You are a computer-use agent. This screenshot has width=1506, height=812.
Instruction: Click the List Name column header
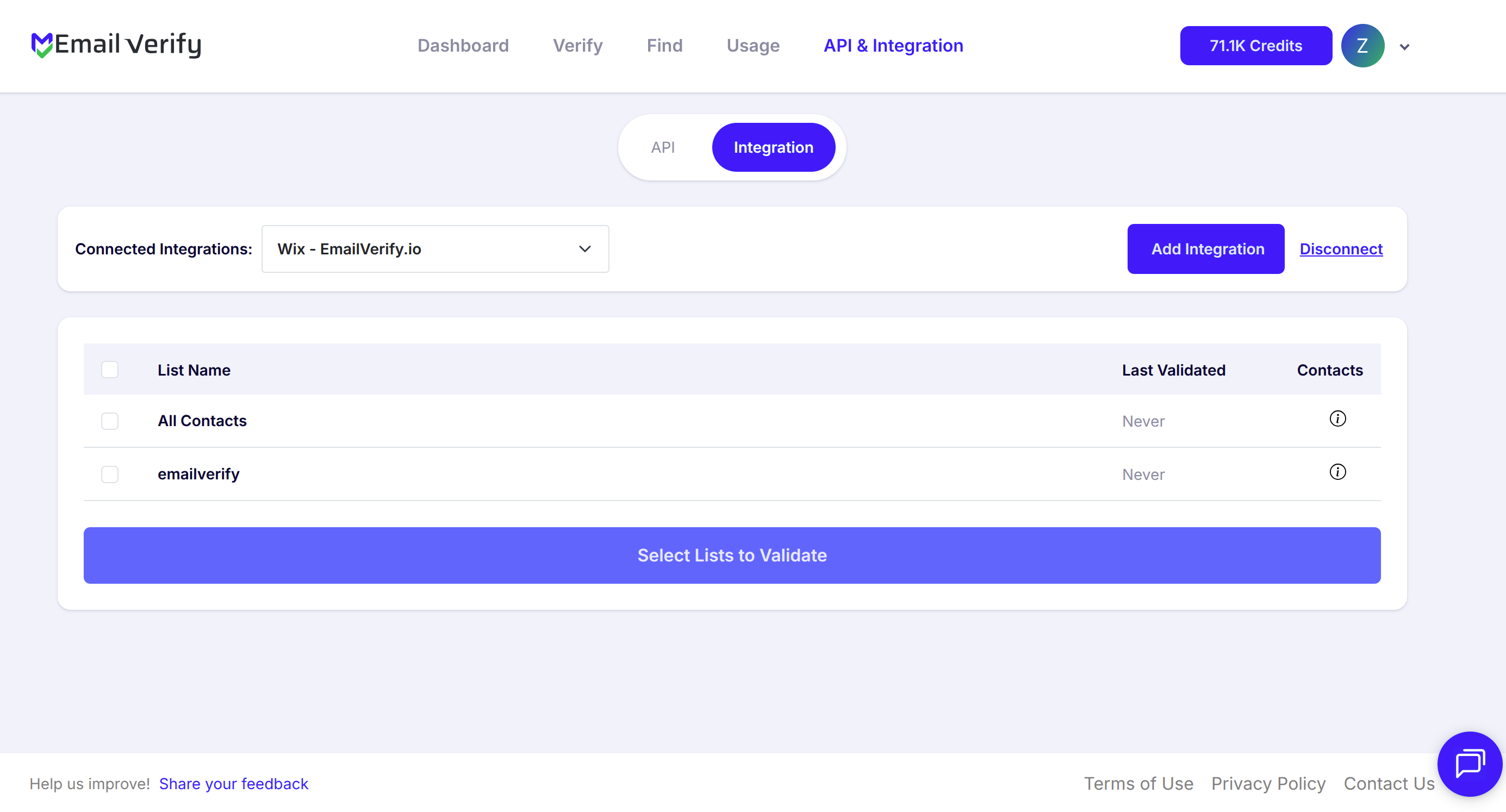click(194, 370)
